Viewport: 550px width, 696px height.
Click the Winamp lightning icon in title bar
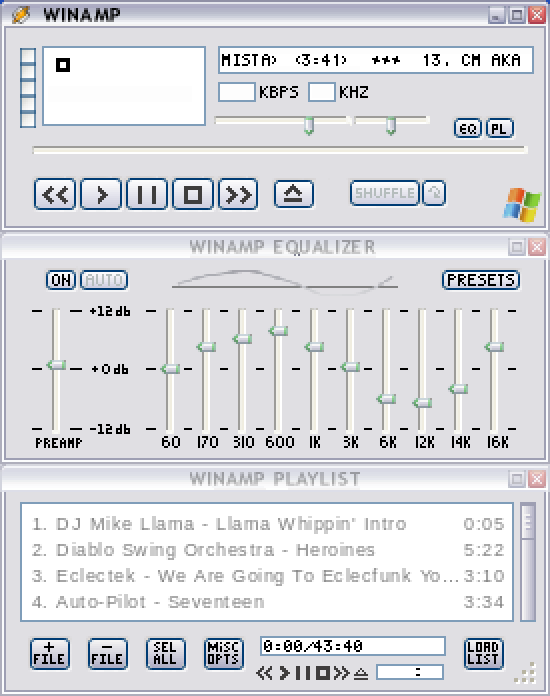click(20, 15)
